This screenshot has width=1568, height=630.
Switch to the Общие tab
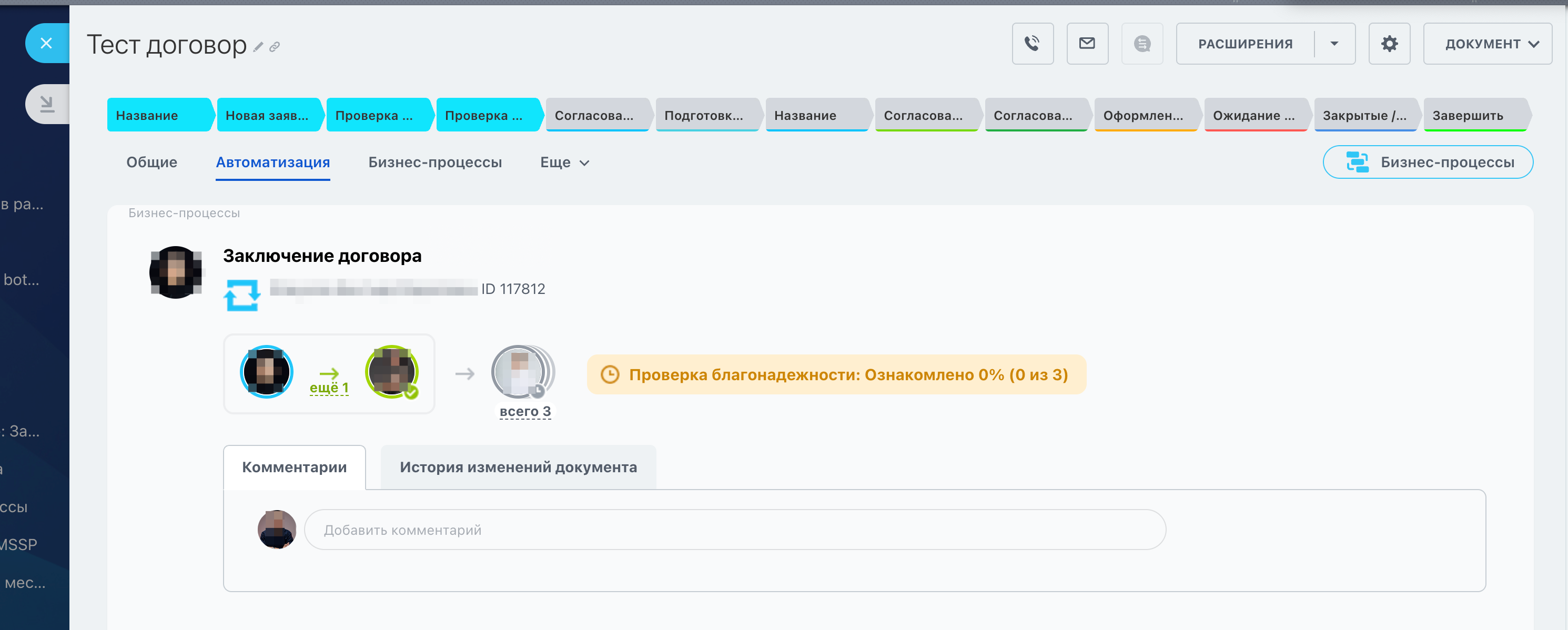point(151,162)
